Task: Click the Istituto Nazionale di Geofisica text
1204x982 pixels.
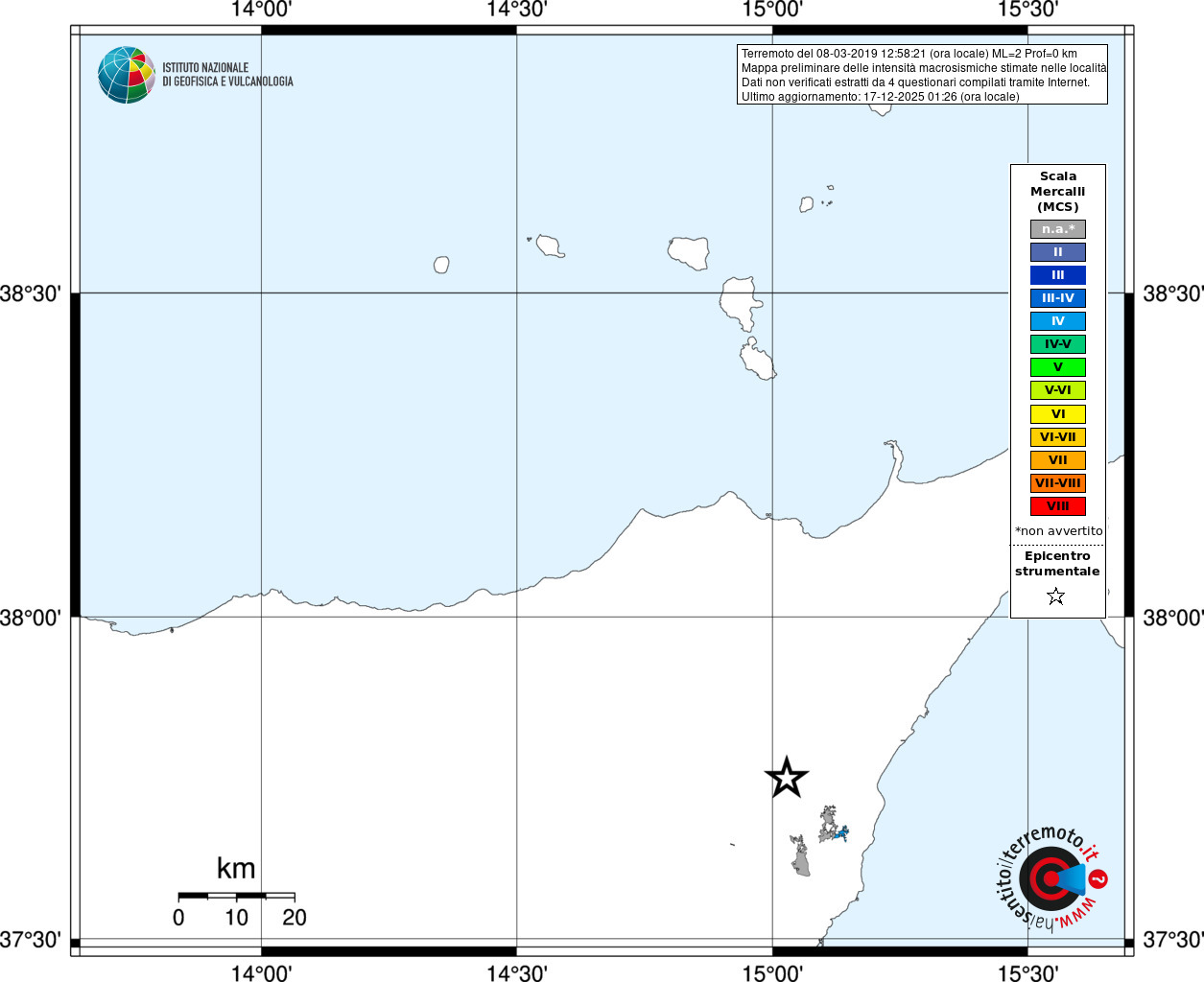Action: pos(227,75)
